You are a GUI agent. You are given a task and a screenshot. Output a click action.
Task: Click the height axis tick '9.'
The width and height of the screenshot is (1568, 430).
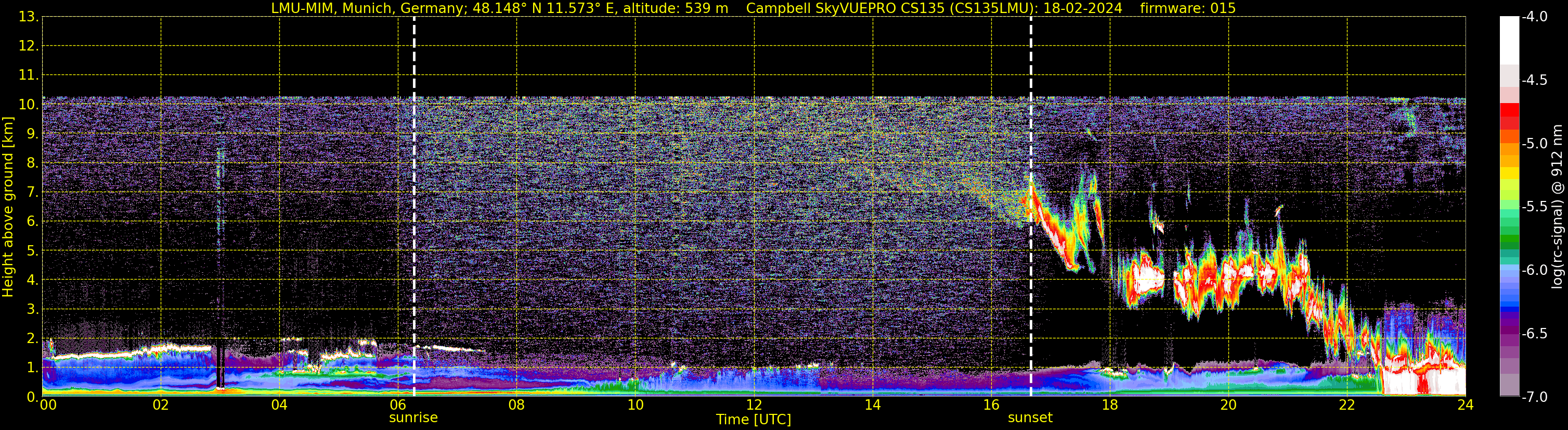tap(32, 134)
